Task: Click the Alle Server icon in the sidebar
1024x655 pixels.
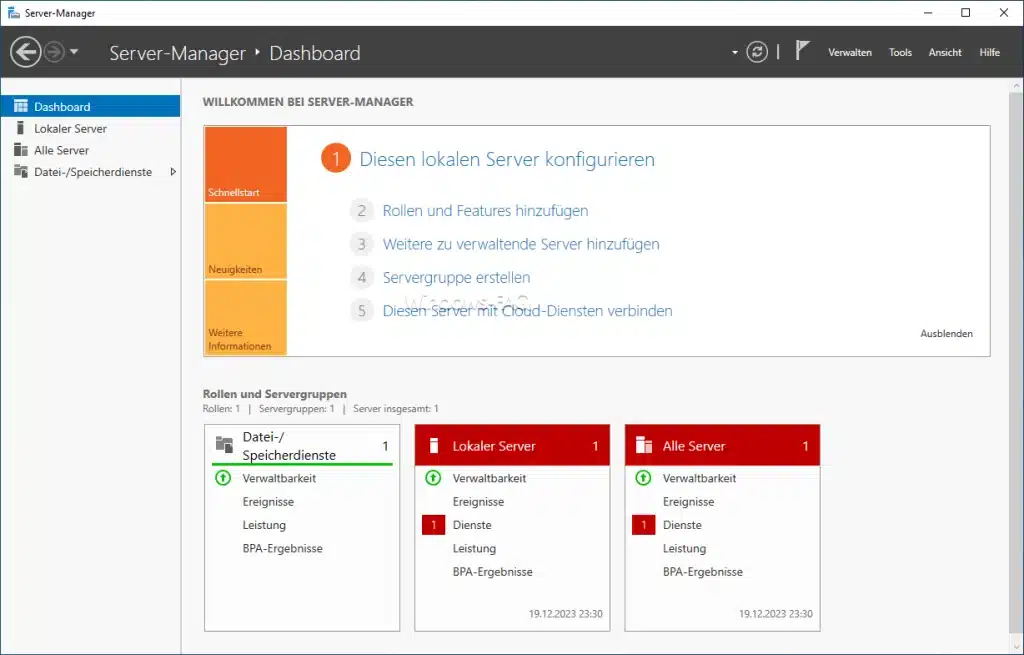Action: point(22,150)
